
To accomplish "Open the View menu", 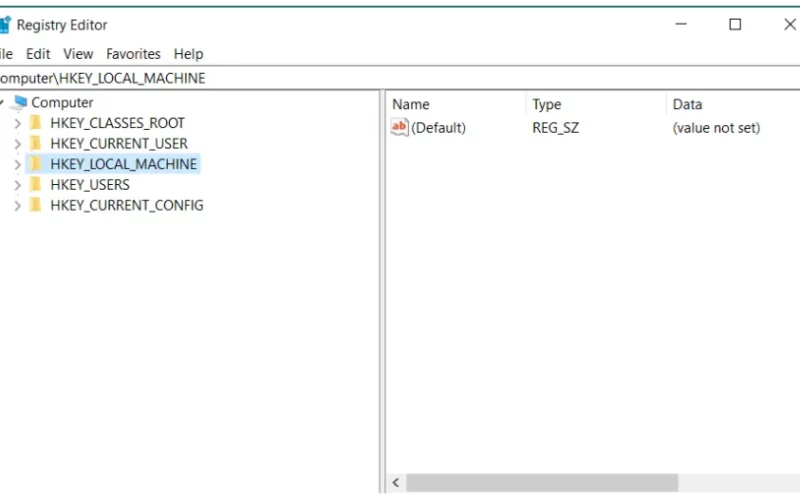I will [78, 54].
